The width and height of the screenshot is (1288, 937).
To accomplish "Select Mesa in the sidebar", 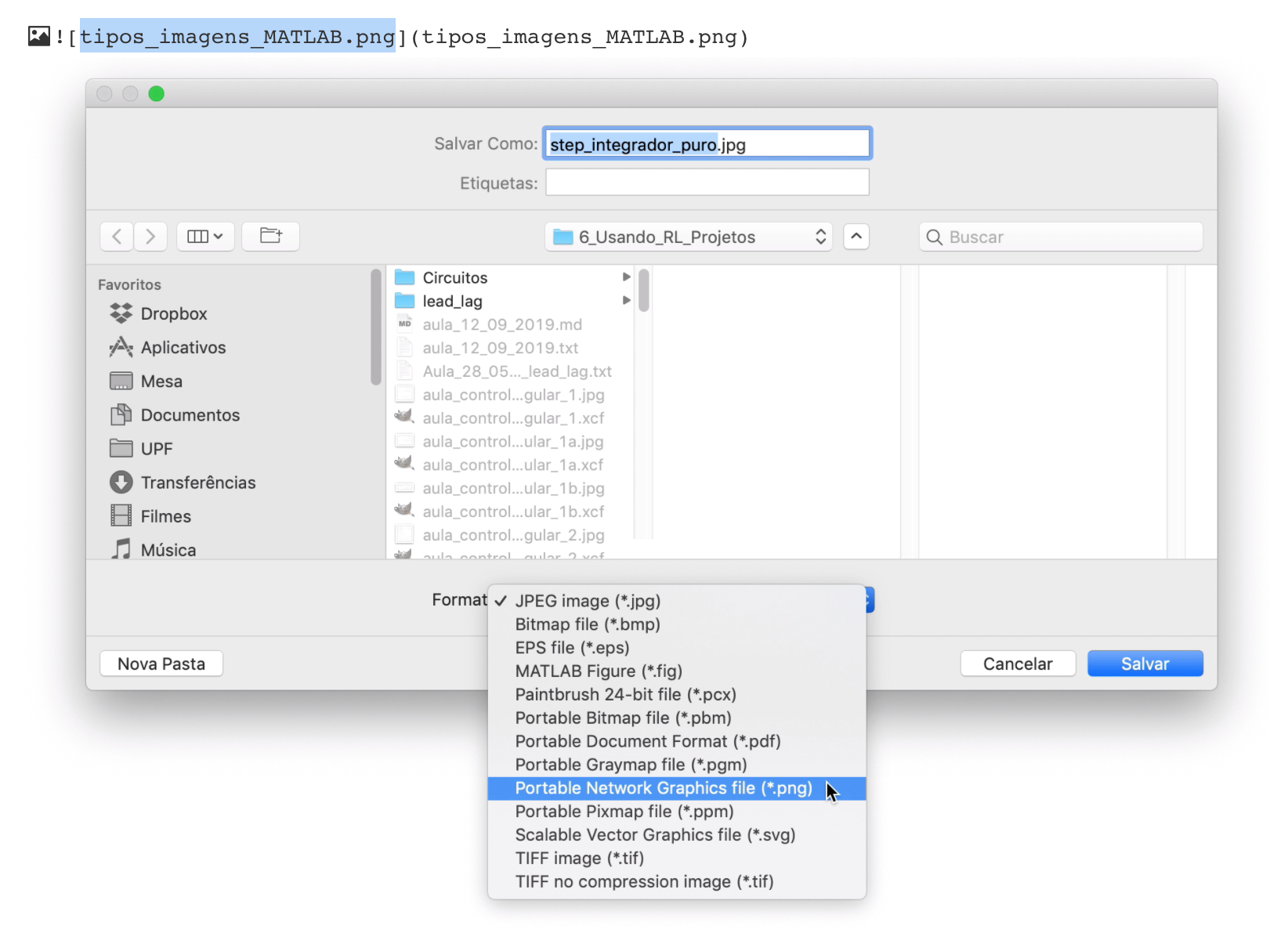I will pyautogui.click(x=161, y=381).
